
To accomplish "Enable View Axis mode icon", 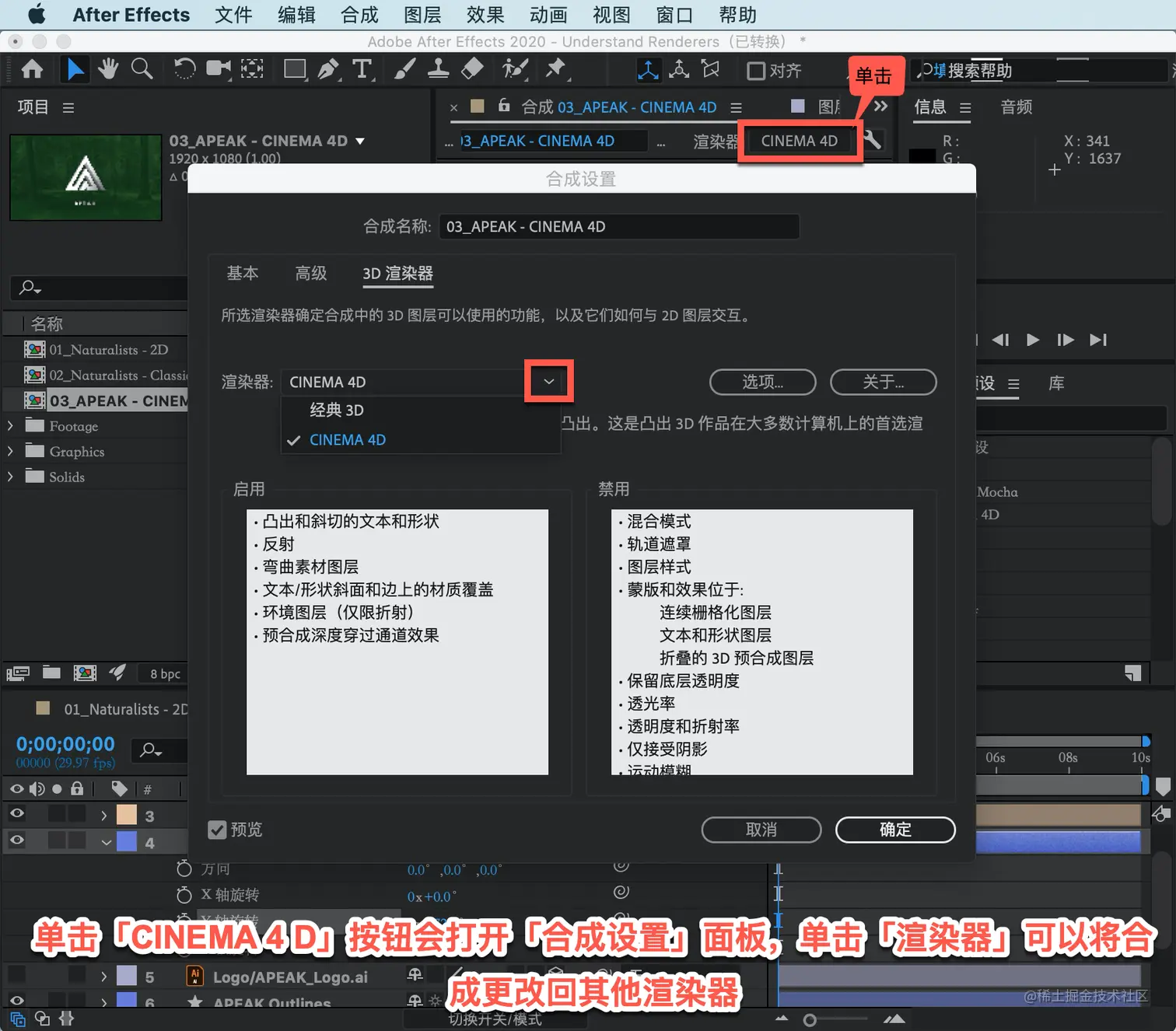I will [710, 70].
